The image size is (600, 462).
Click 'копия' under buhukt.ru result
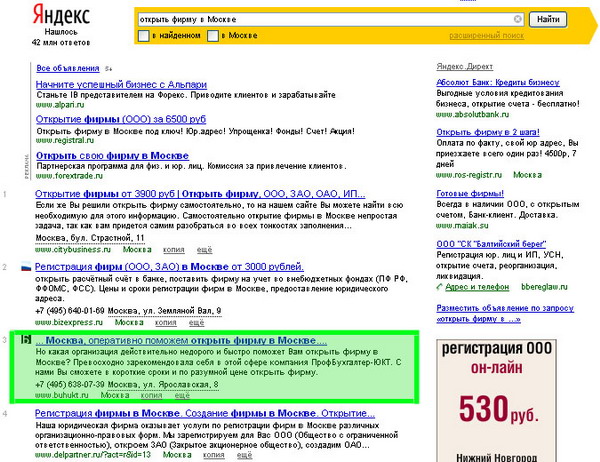(152, 395)
